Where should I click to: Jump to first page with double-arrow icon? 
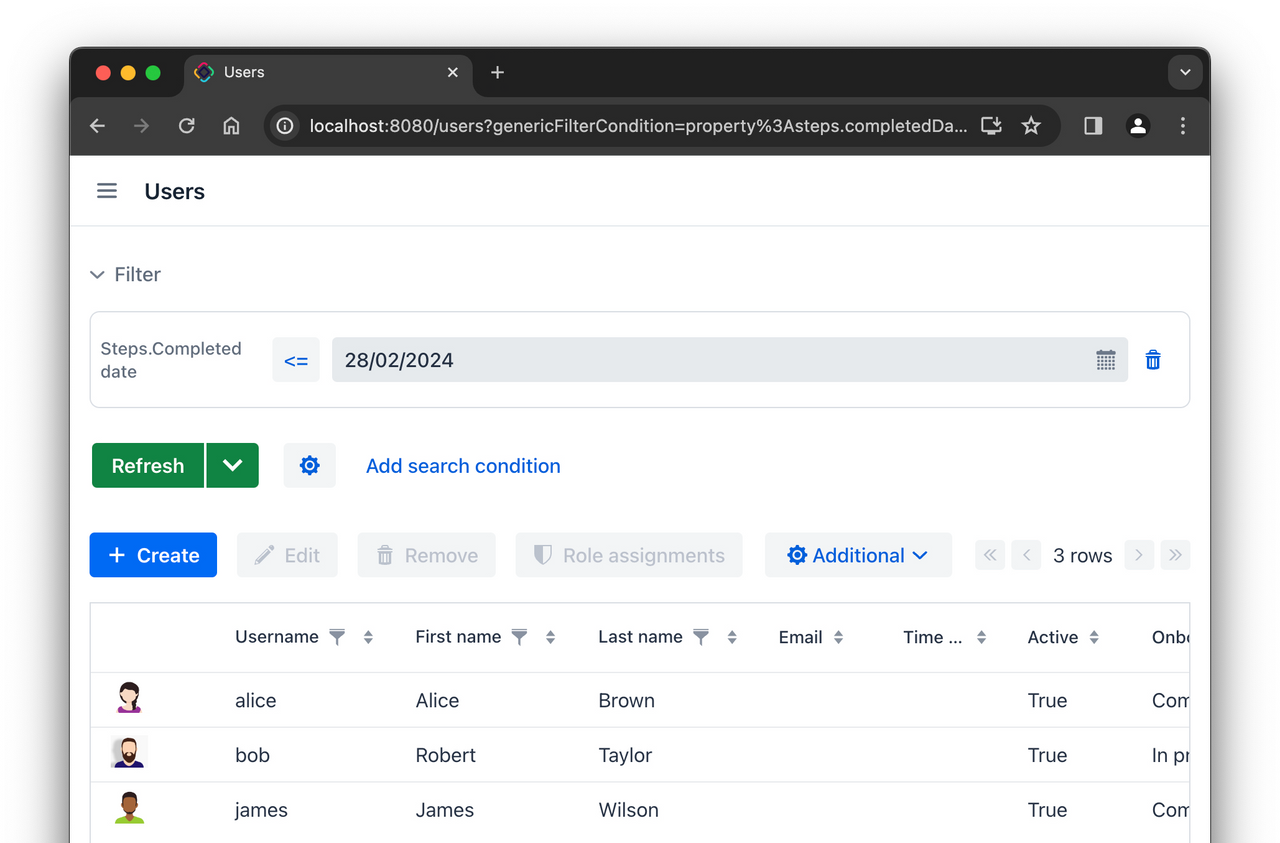coord(989,555)
